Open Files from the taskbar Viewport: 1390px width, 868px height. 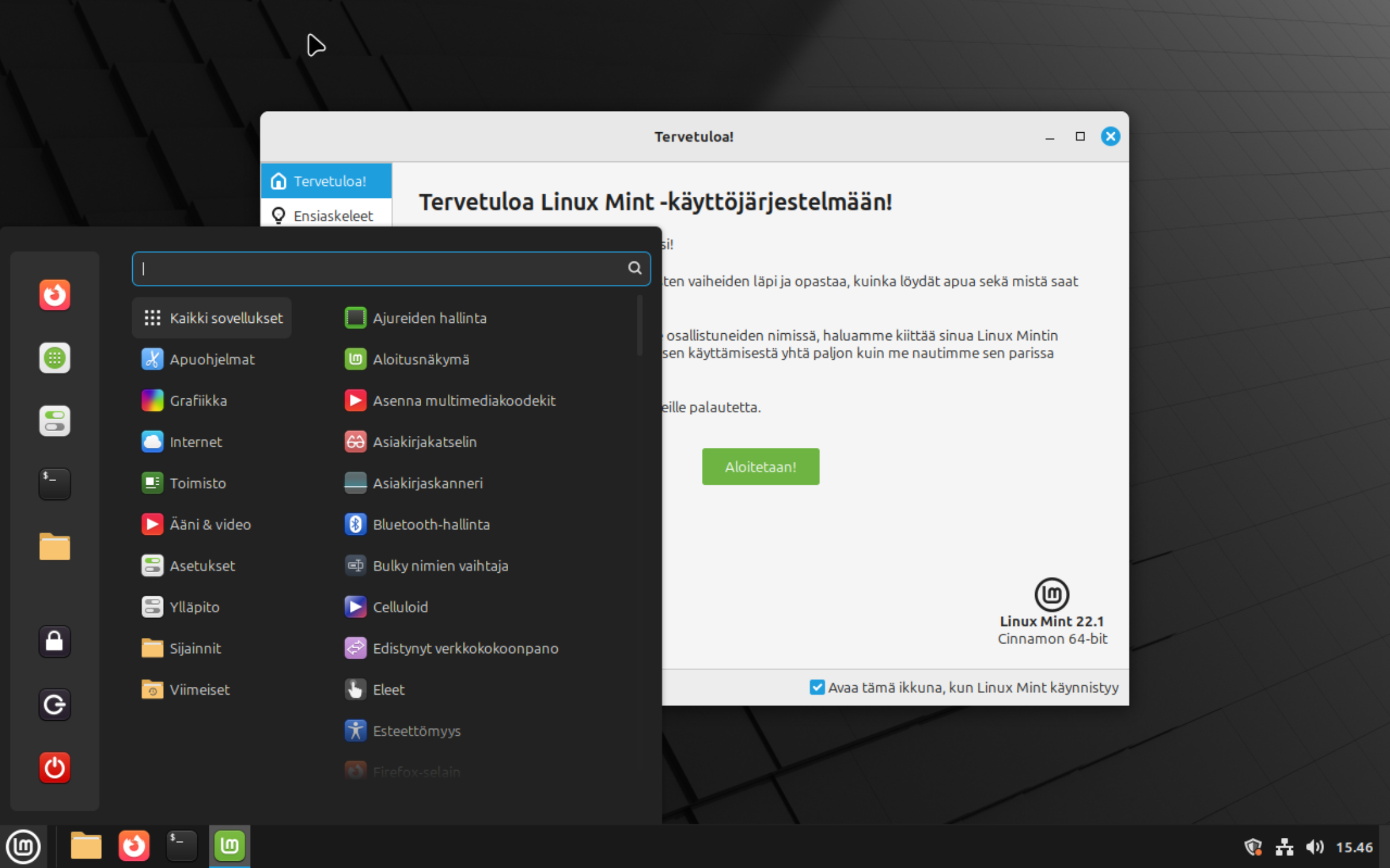pyautogui.click(x=86, y=846)
